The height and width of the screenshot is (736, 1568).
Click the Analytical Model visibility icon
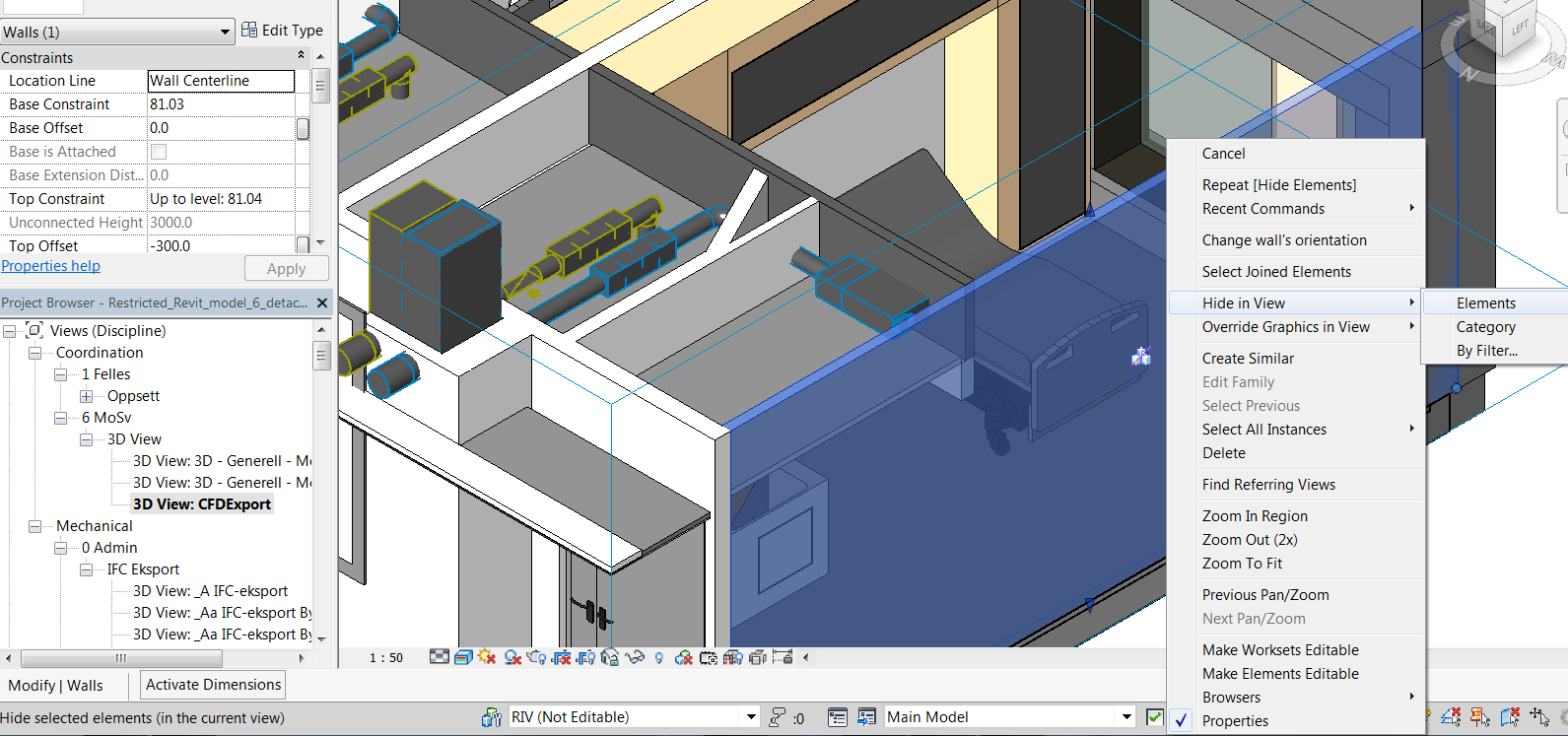click(733, 657)
